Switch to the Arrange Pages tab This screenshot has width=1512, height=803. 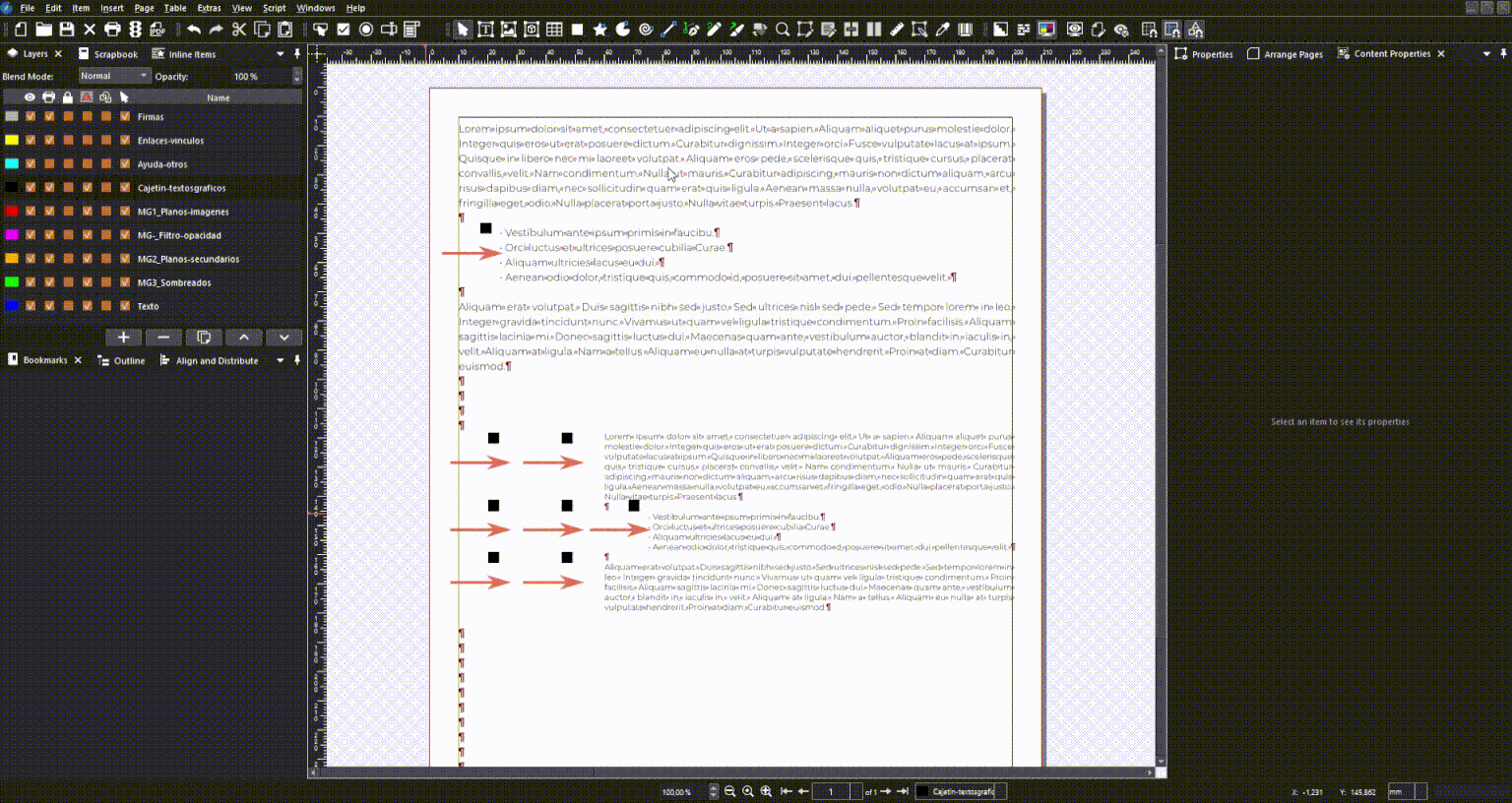click(1285, 54)
